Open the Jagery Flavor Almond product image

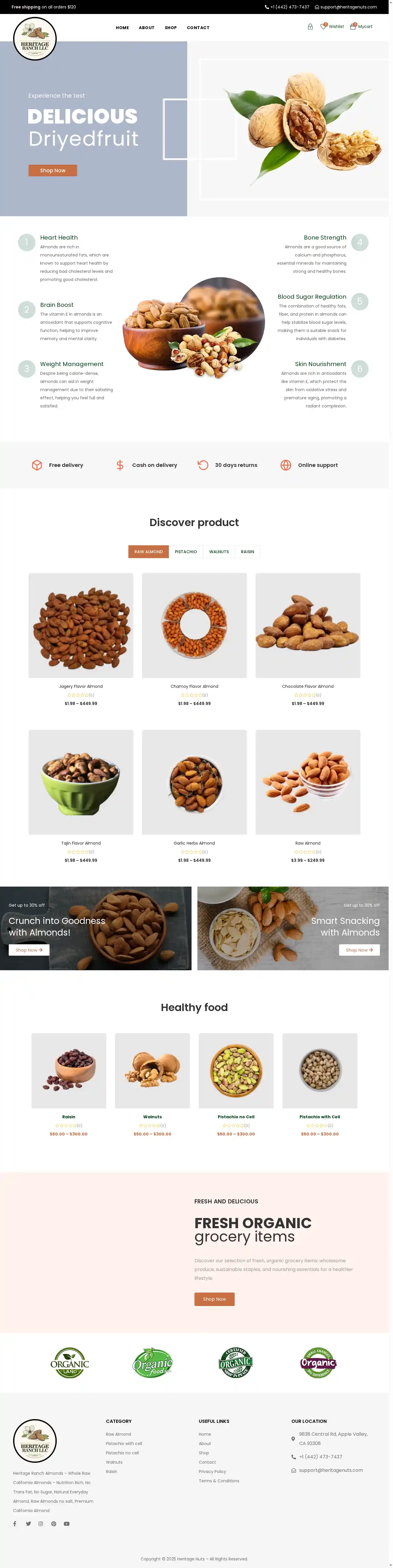81,625
